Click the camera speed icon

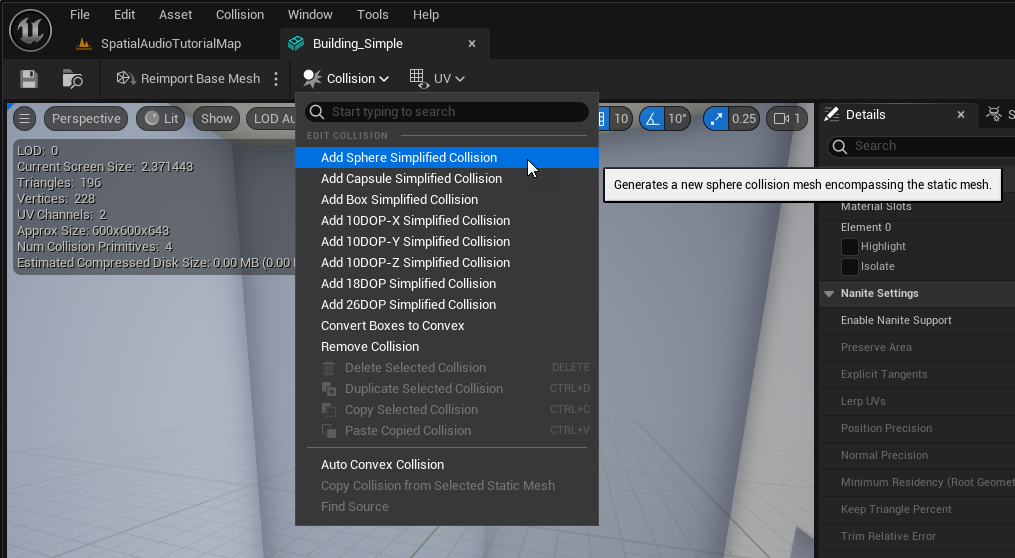click(780, 119)
